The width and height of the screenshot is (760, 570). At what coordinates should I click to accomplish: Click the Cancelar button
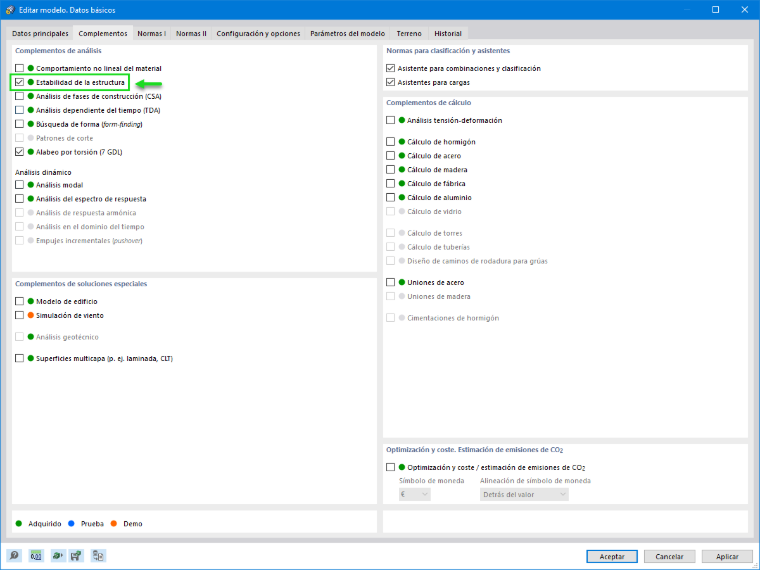click(x=669, y=556)
